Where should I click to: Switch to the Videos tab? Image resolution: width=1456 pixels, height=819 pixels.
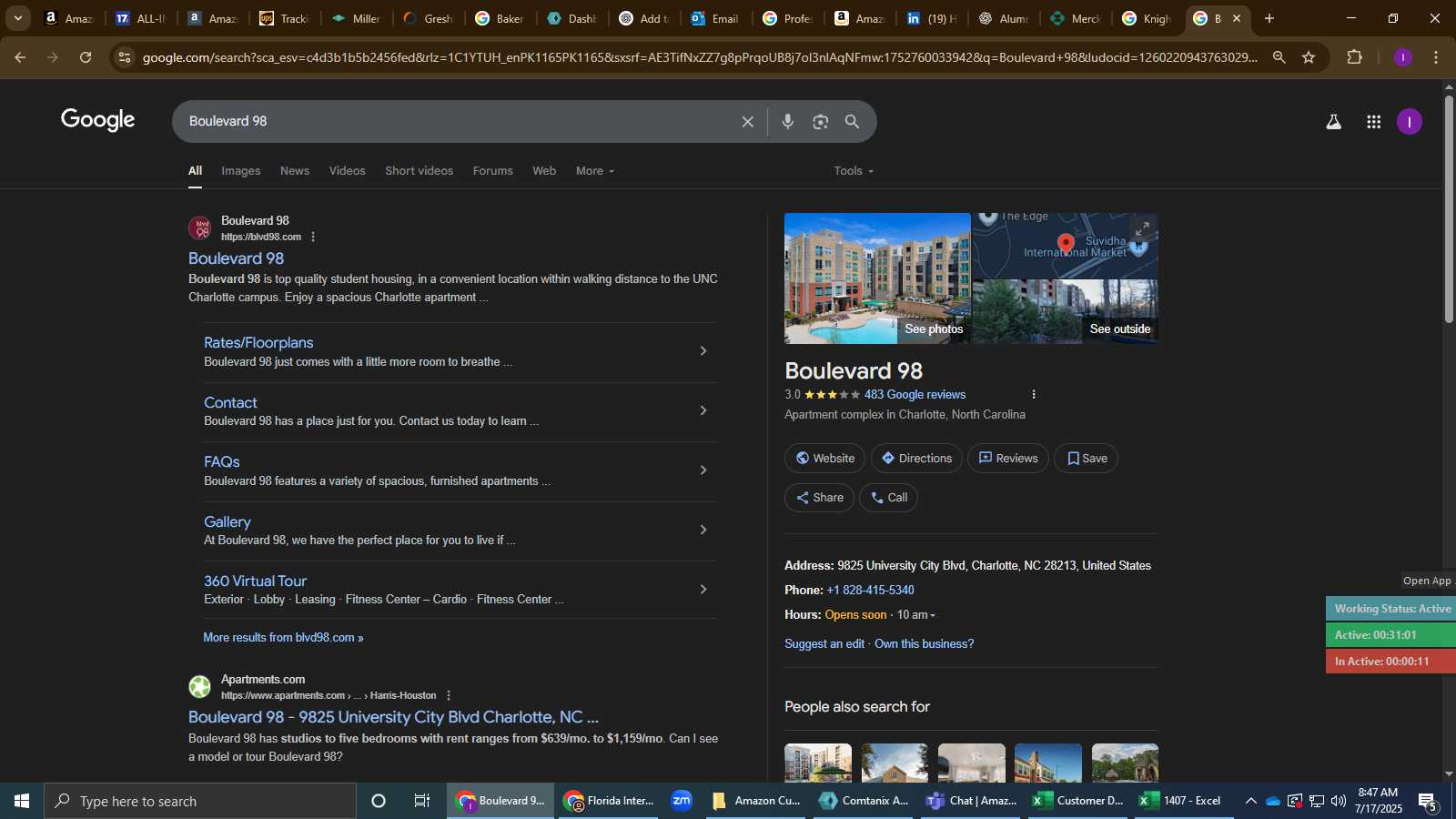click(x=347, y=171)
